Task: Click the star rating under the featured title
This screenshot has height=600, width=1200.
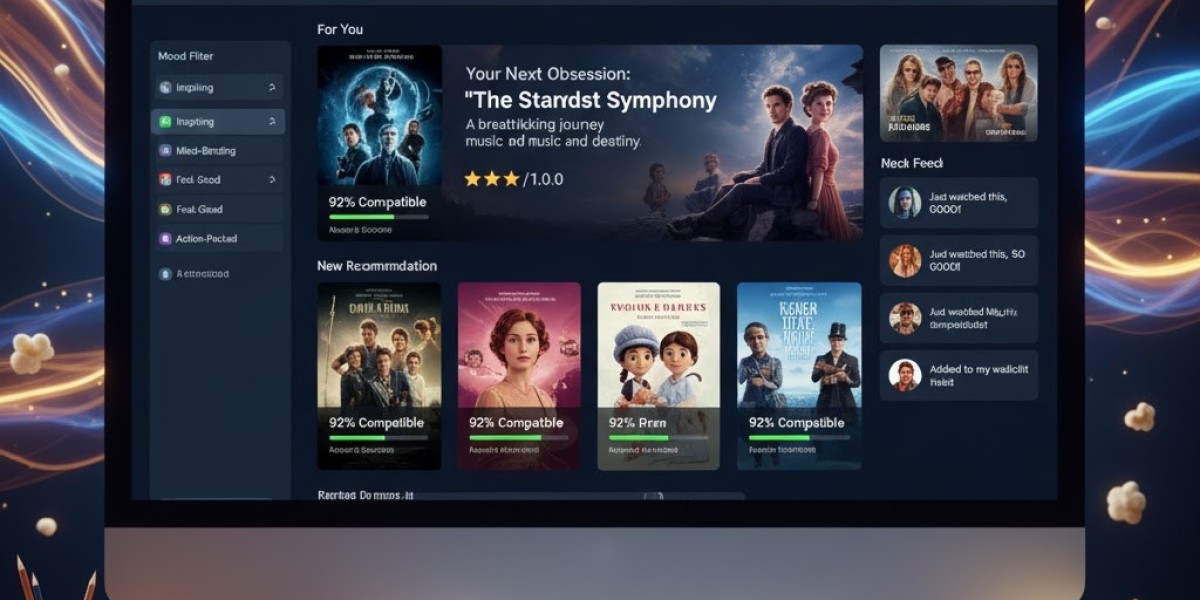Action: pyautogui.click(x=492, y=179)
